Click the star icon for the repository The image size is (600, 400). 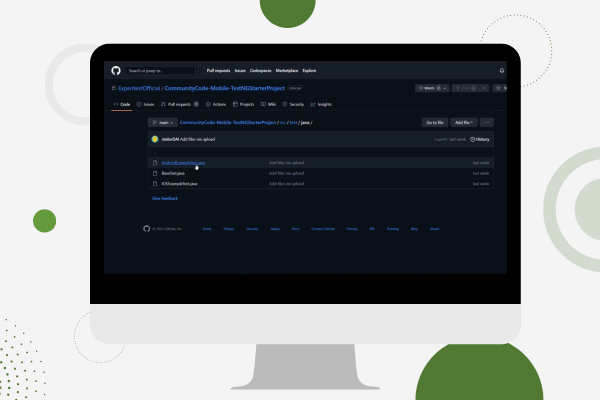[x=498, y=88]
